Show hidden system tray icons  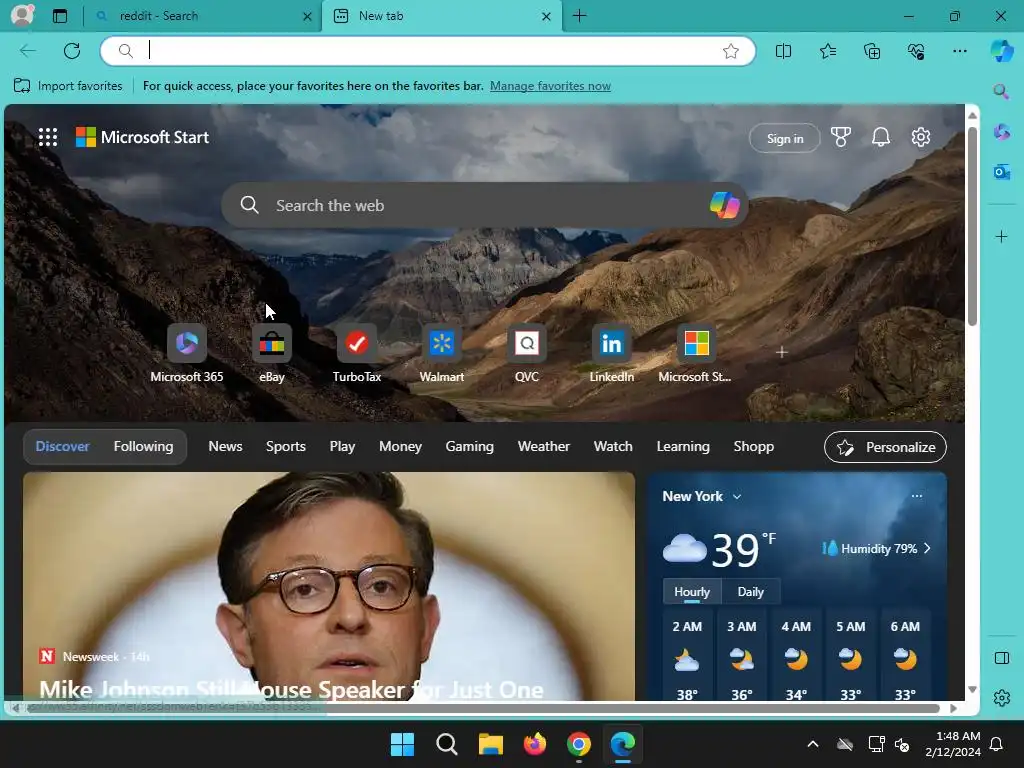pos(812,744)
